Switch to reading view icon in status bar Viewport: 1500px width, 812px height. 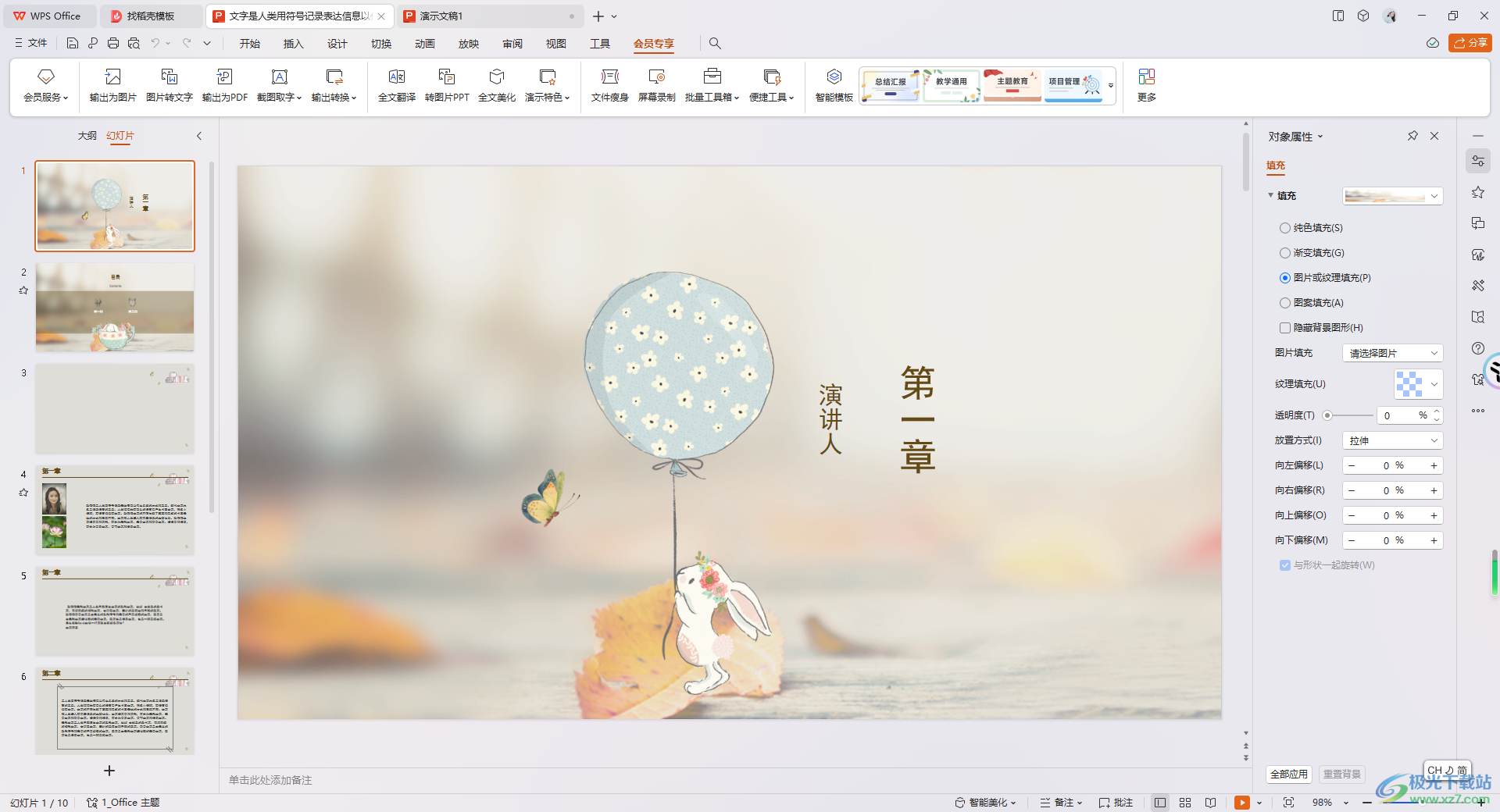(x=1210, y=803)
